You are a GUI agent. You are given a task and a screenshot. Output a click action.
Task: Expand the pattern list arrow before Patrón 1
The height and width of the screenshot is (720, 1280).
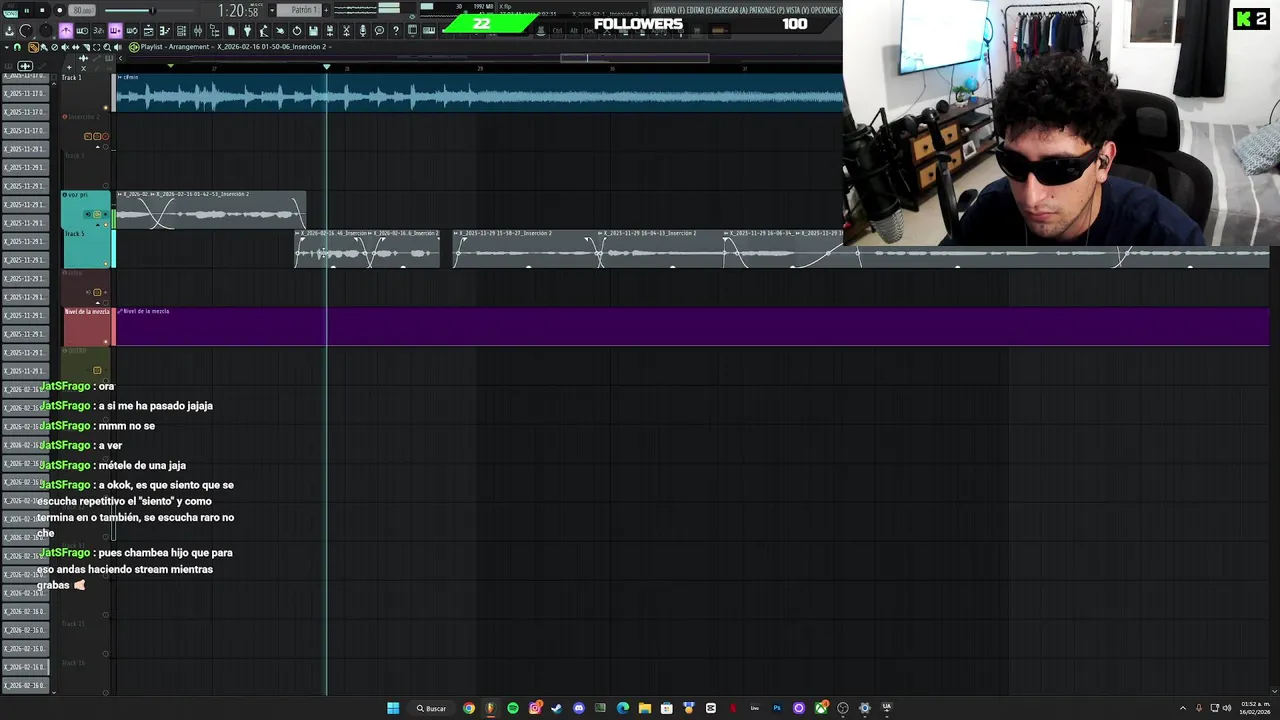[272, 10]
